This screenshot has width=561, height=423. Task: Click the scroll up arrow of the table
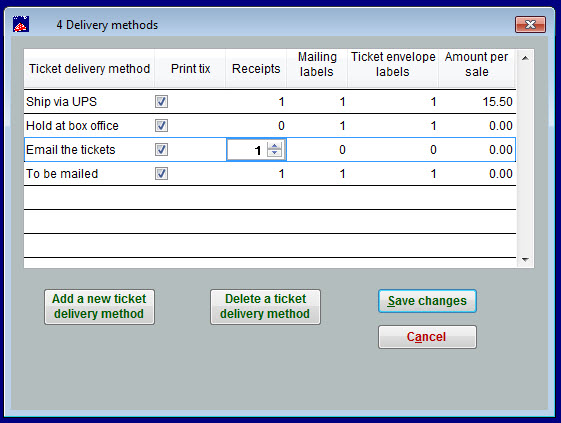pyautogui.click(x=525, y=58)
